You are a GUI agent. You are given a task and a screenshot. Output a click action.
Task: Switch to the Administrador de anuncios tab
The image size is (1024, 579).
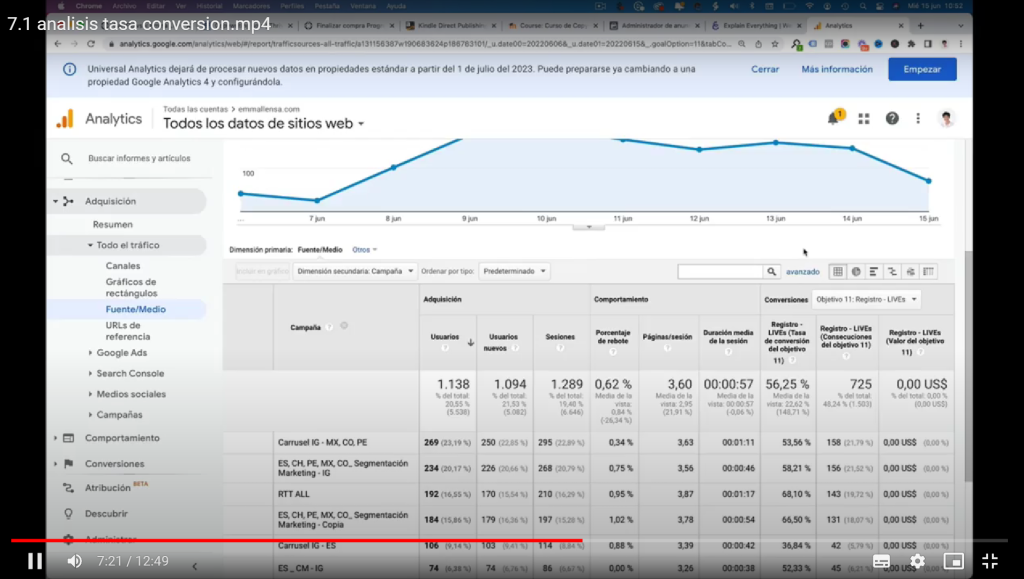[653, 25]
